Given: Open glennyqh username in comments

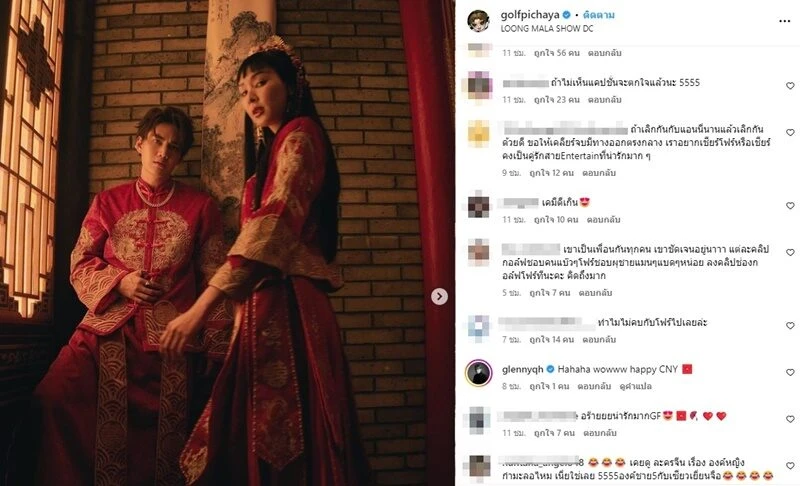Looking at the screenshot, I should tap(522, 369).
